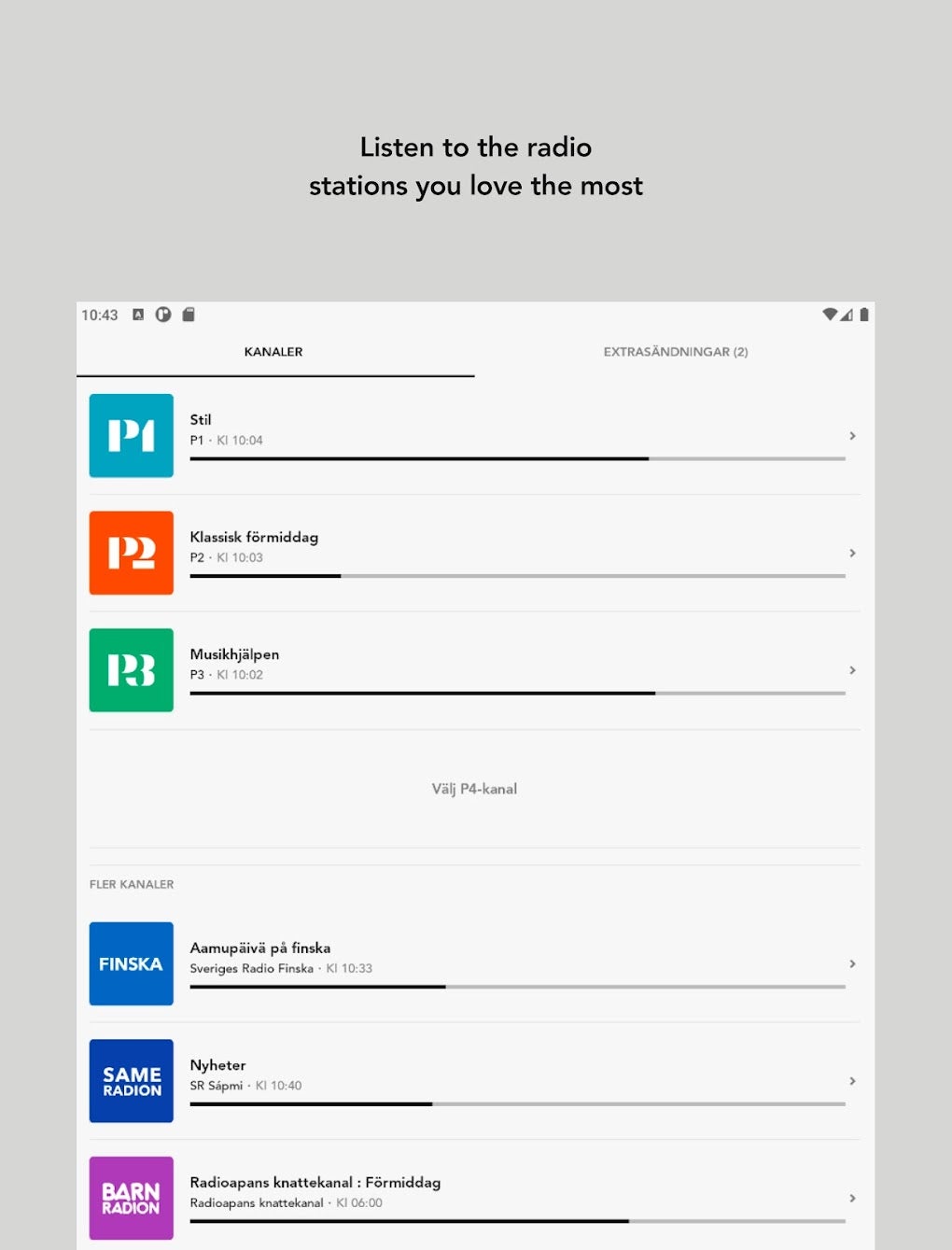Tap the FLER KANALER section header
The image size is (952, 1250).
pos(131,884)
